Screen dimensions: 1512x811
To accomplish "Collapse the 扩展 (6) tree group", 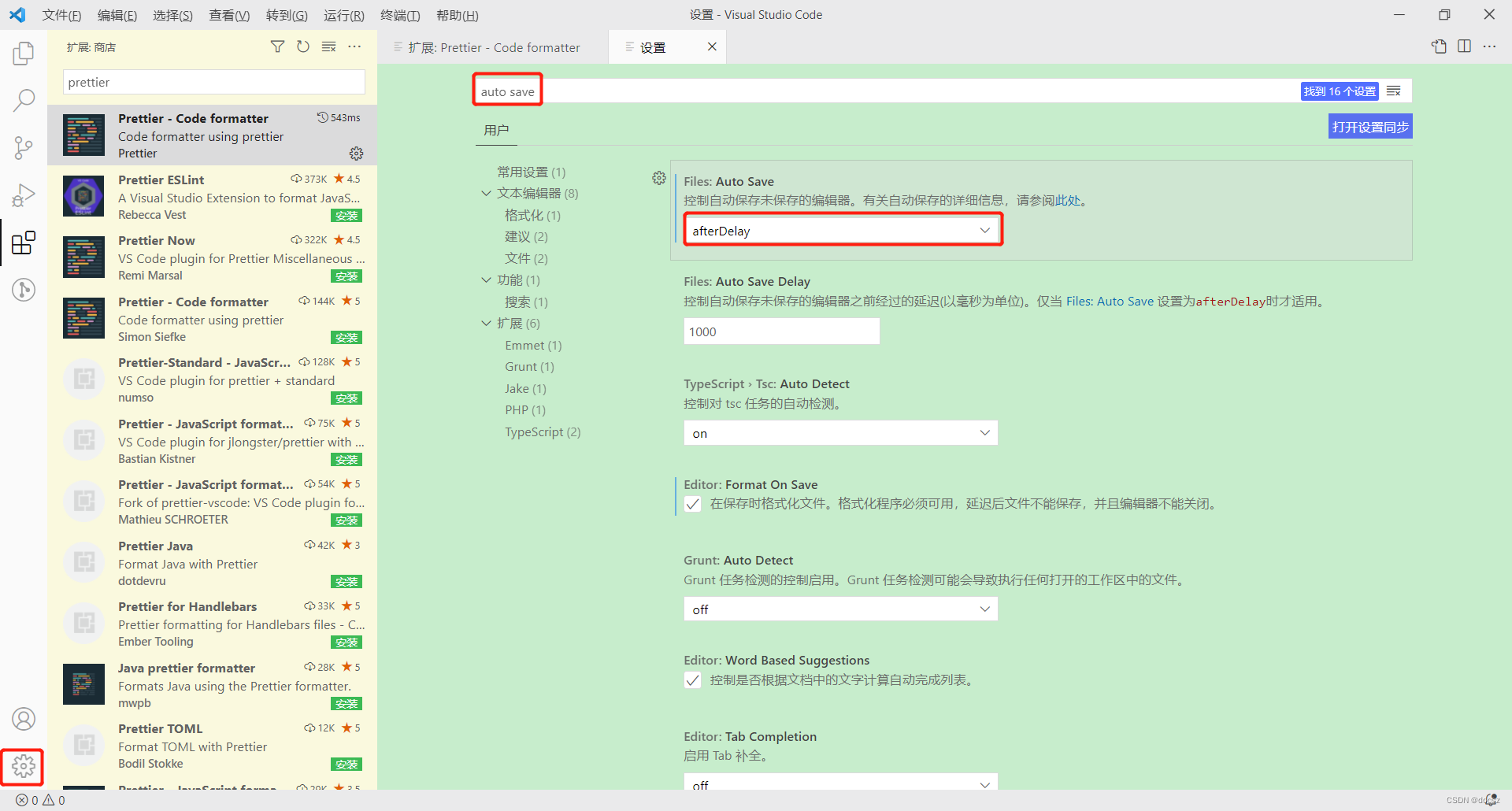I will pyautogui.click(x=486, y=323).
